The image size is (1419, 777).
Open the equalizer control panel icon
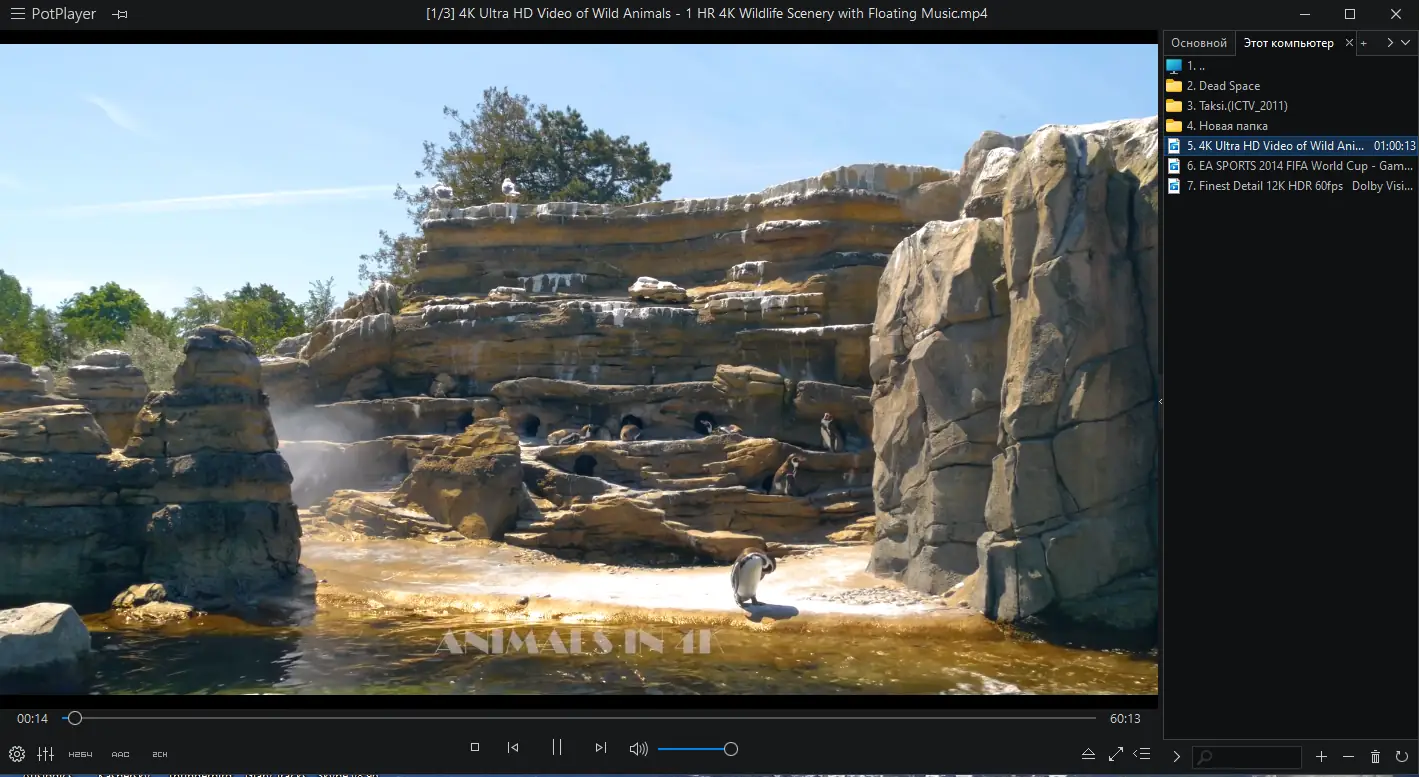(46, 754)
